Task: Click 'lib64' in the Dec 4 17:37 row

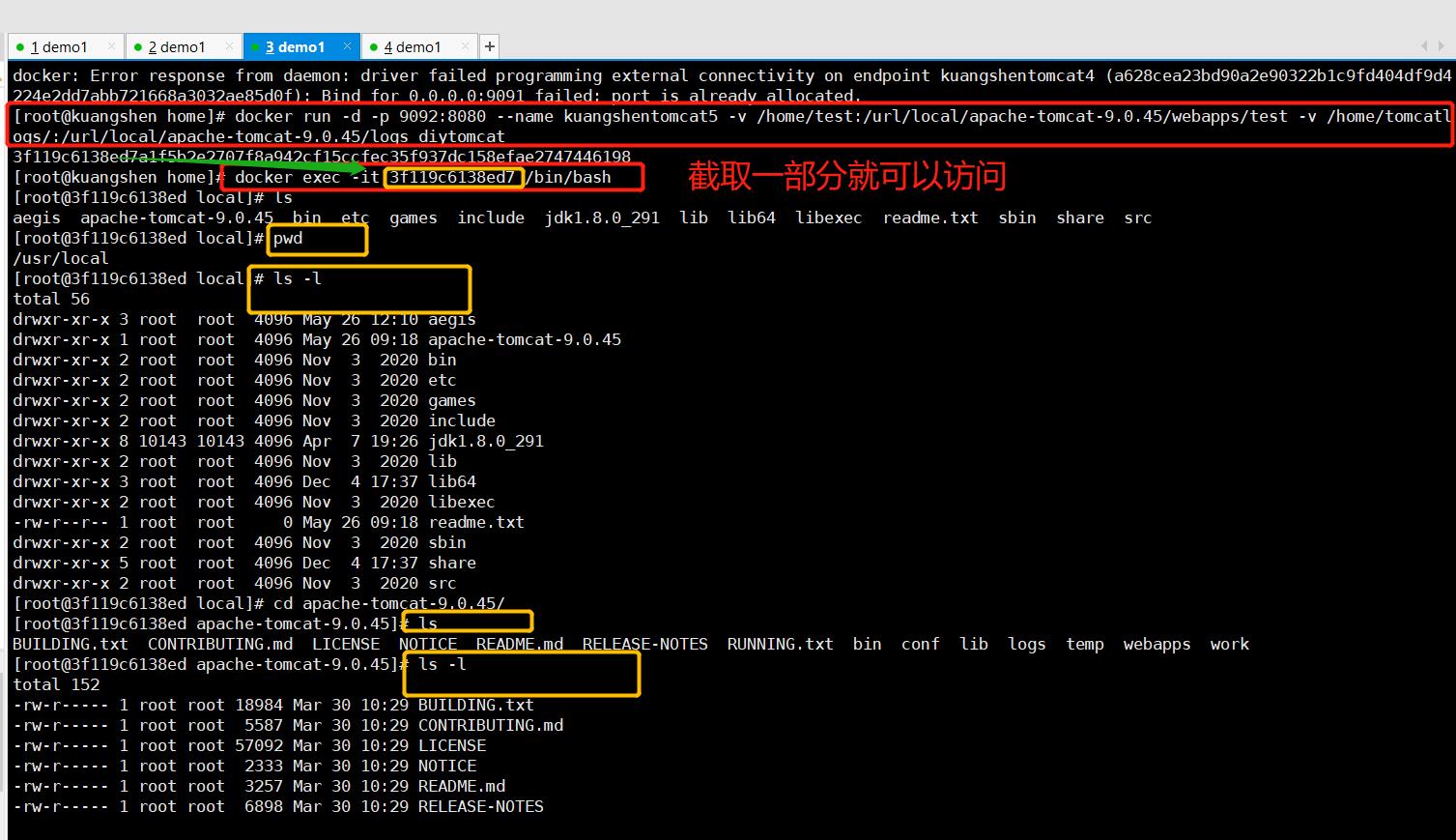Action: click(452, 481)
